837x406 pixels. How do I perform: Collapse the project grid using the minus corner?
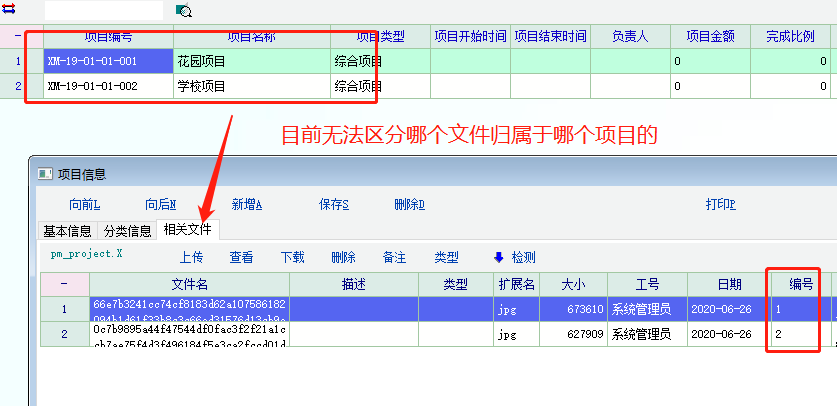[17, 36]
